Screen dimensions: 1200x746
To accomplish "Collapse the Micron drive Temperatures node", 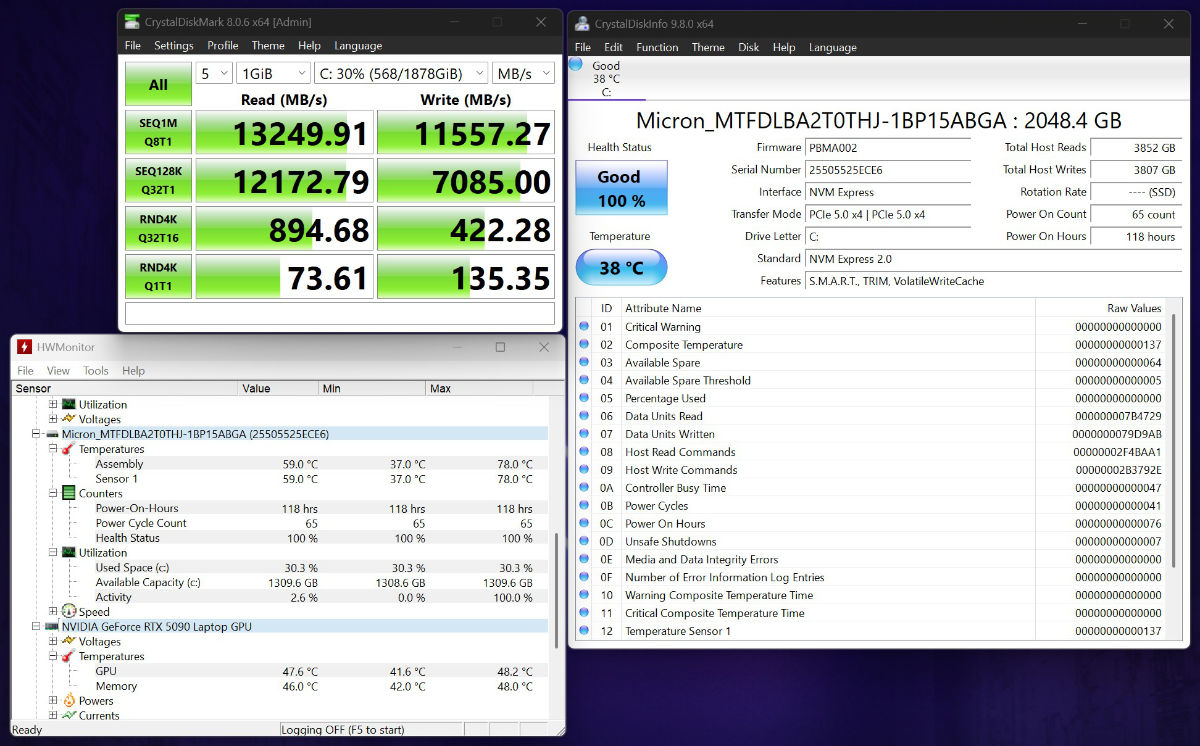I will (53, 449).
